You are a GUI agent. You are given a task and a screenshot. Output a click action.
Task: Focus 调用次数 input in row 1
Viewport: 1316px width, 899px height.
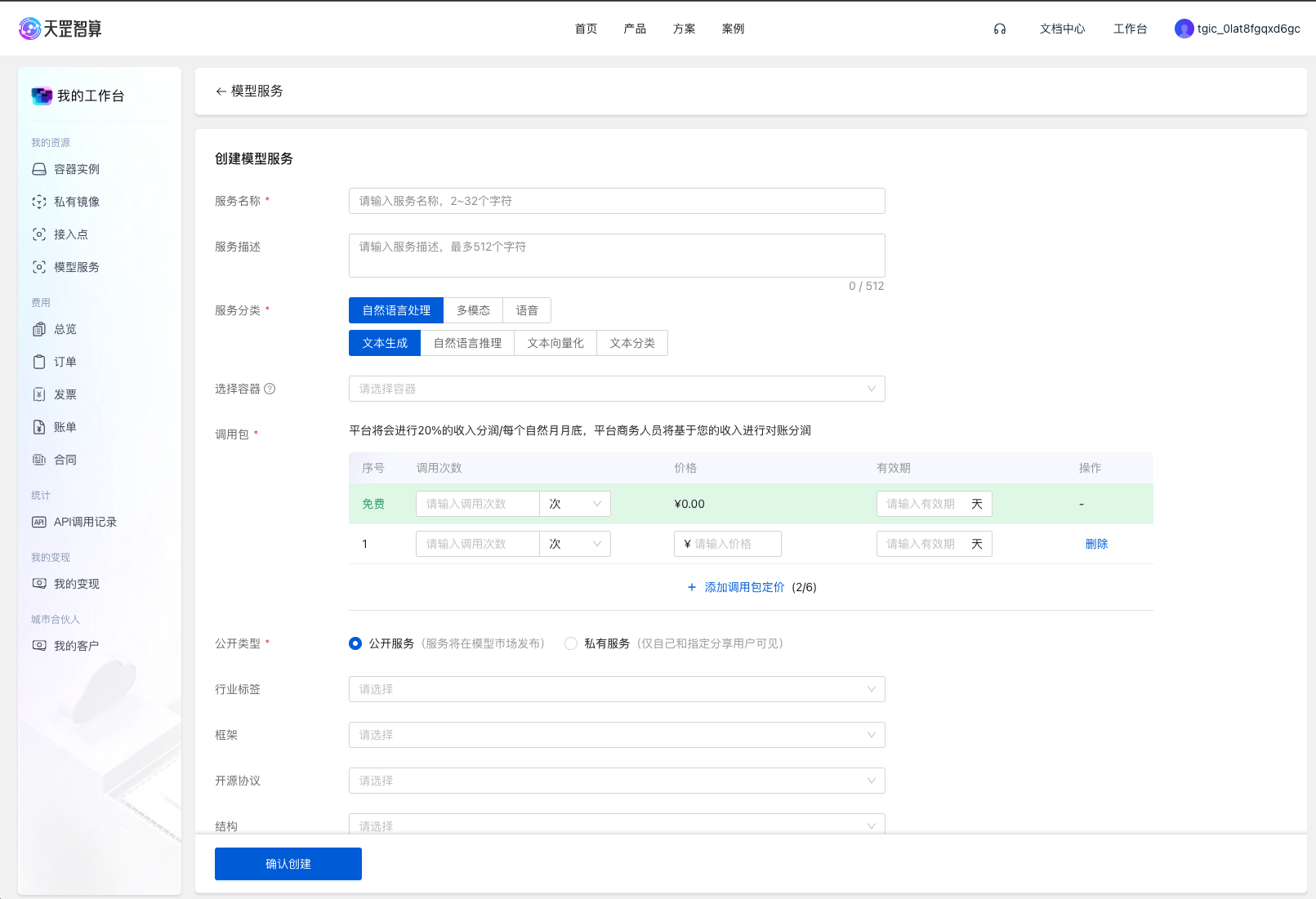(x=477, y=544)
